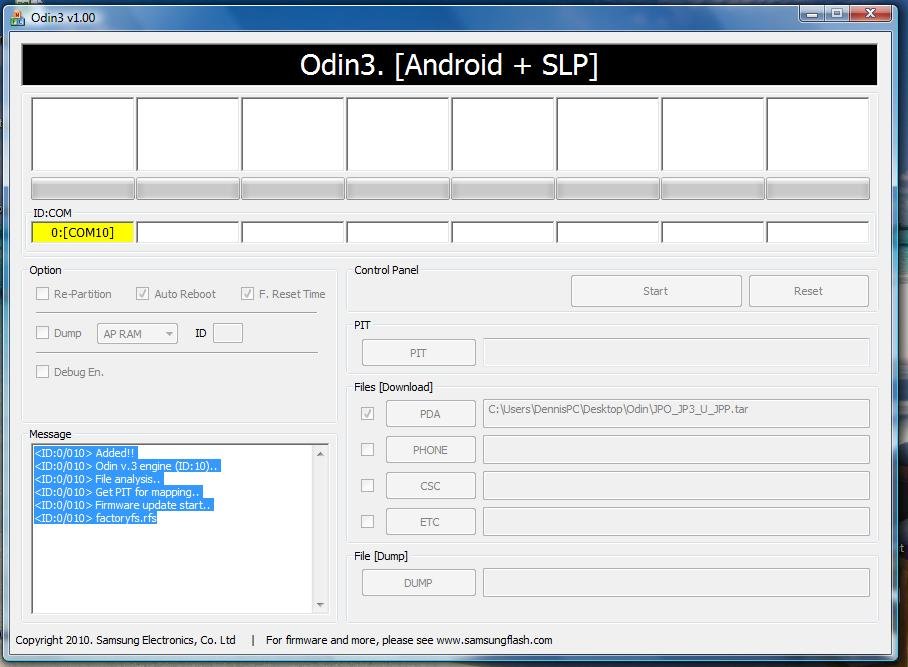This screenshot has width=908, height=667.
Task: Click the PHONE file button
Action: (430, 449)
